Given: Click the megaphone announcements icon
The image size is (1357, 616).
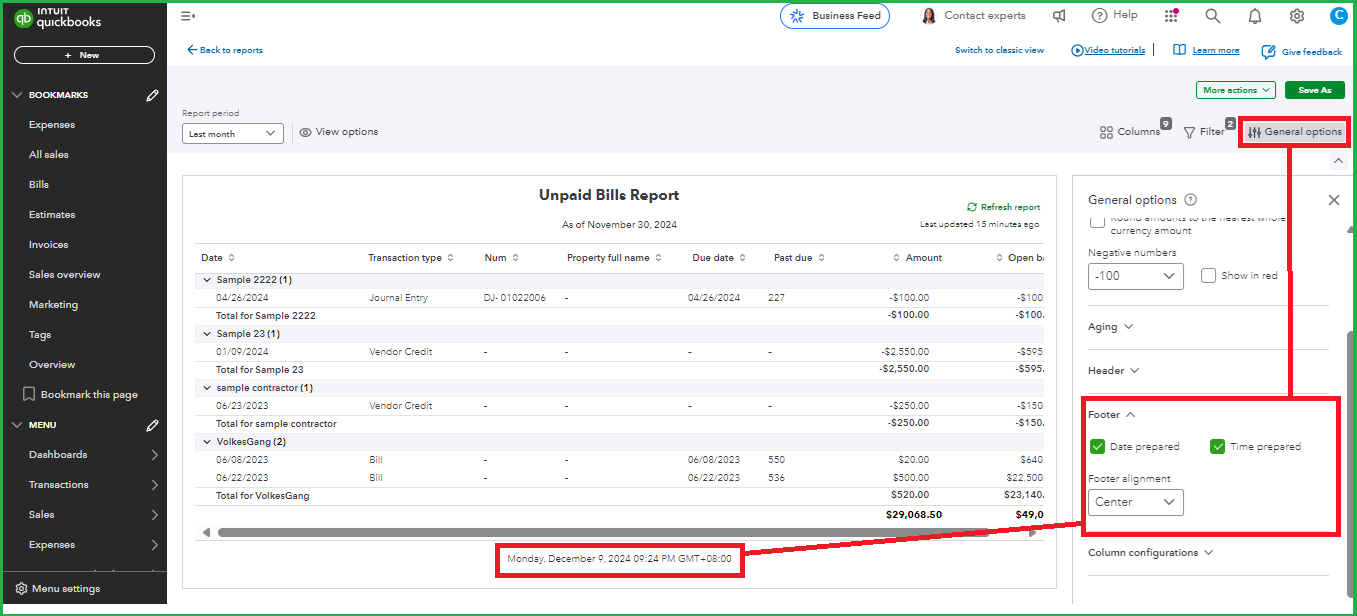Looking at the screenshot, I should point(1059,15).
